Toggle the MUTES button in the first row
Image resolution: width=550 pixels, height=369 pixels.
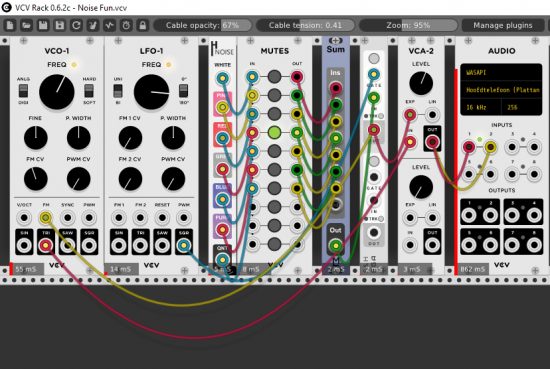[274, 76]
